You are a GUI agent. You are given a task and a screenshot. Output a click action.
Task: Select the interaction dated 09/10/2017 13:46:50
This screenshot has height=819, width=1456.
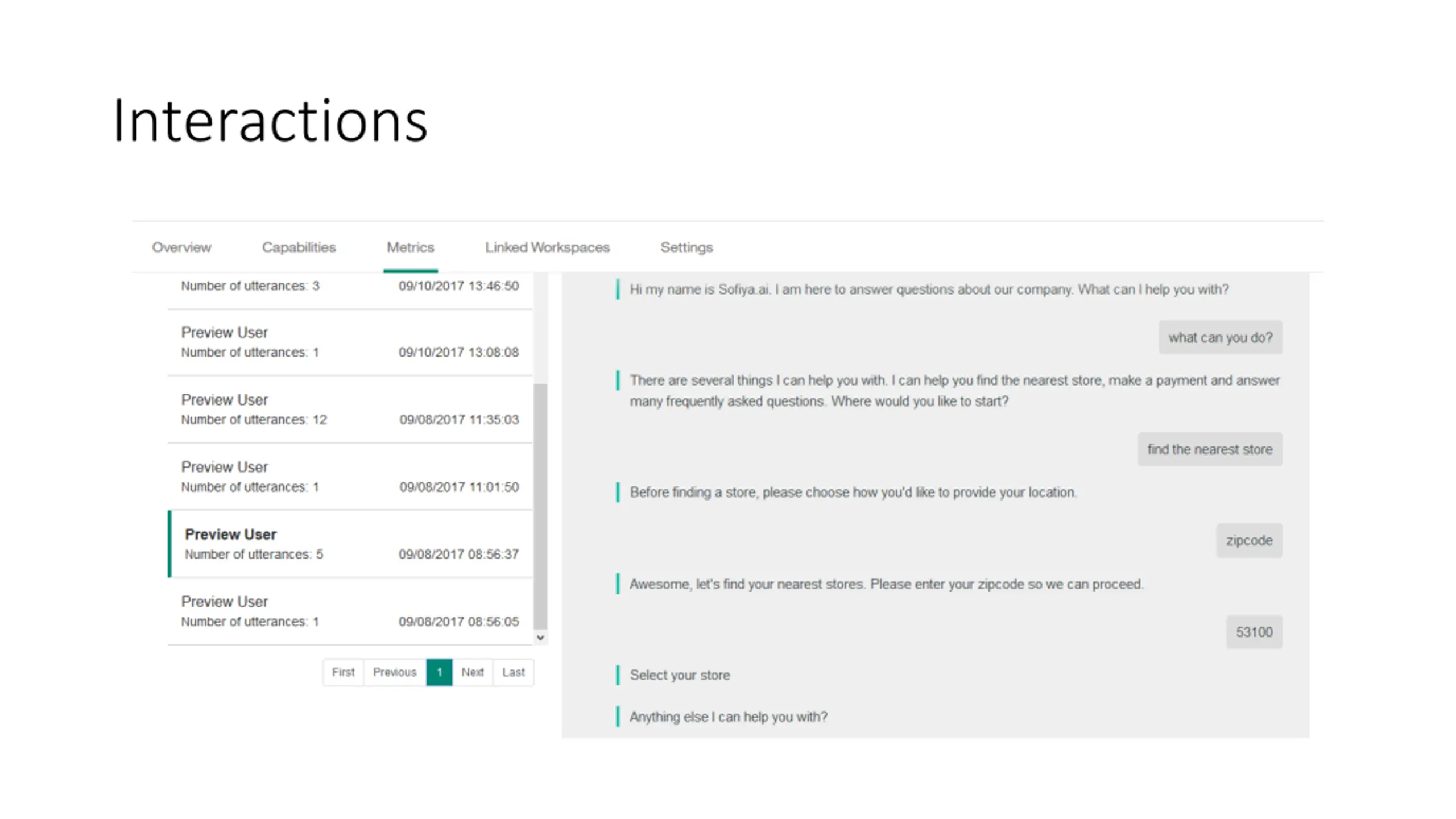[x=350, y=291]
